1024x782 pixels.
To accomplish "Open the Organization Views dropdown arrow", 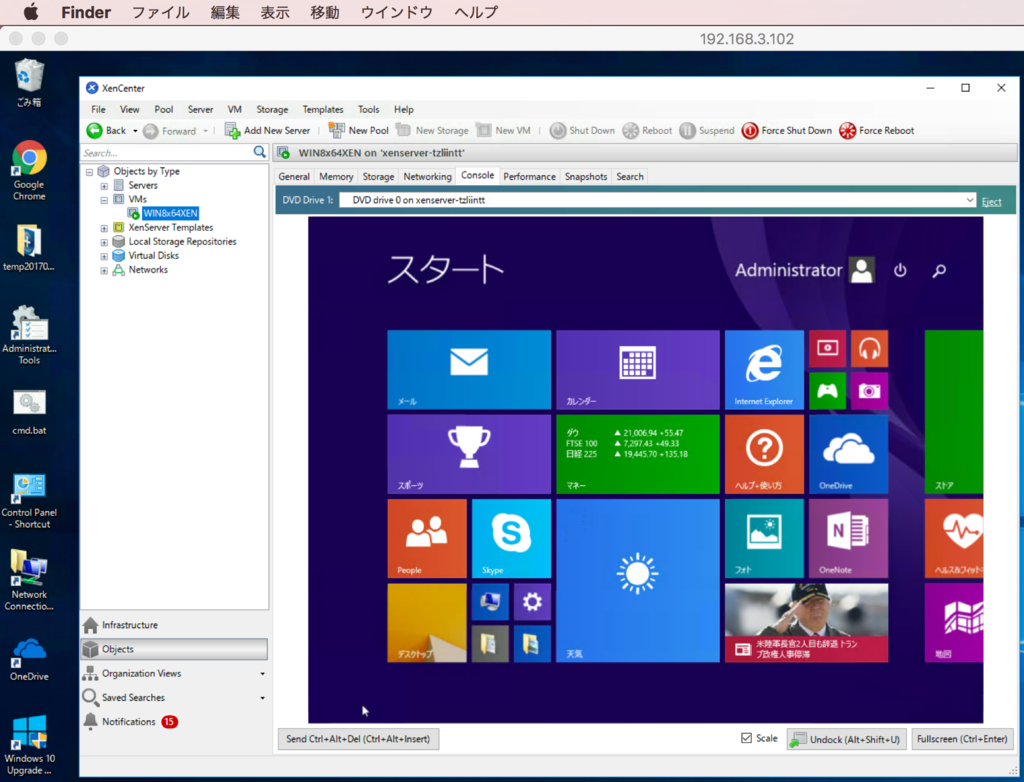I will click(x=263, y=674).
